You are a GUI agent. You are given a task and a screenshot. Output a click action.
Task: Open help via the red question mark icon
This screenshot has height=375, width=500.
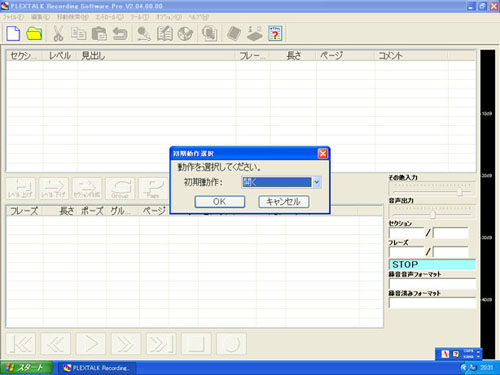(x=275, y=34)
